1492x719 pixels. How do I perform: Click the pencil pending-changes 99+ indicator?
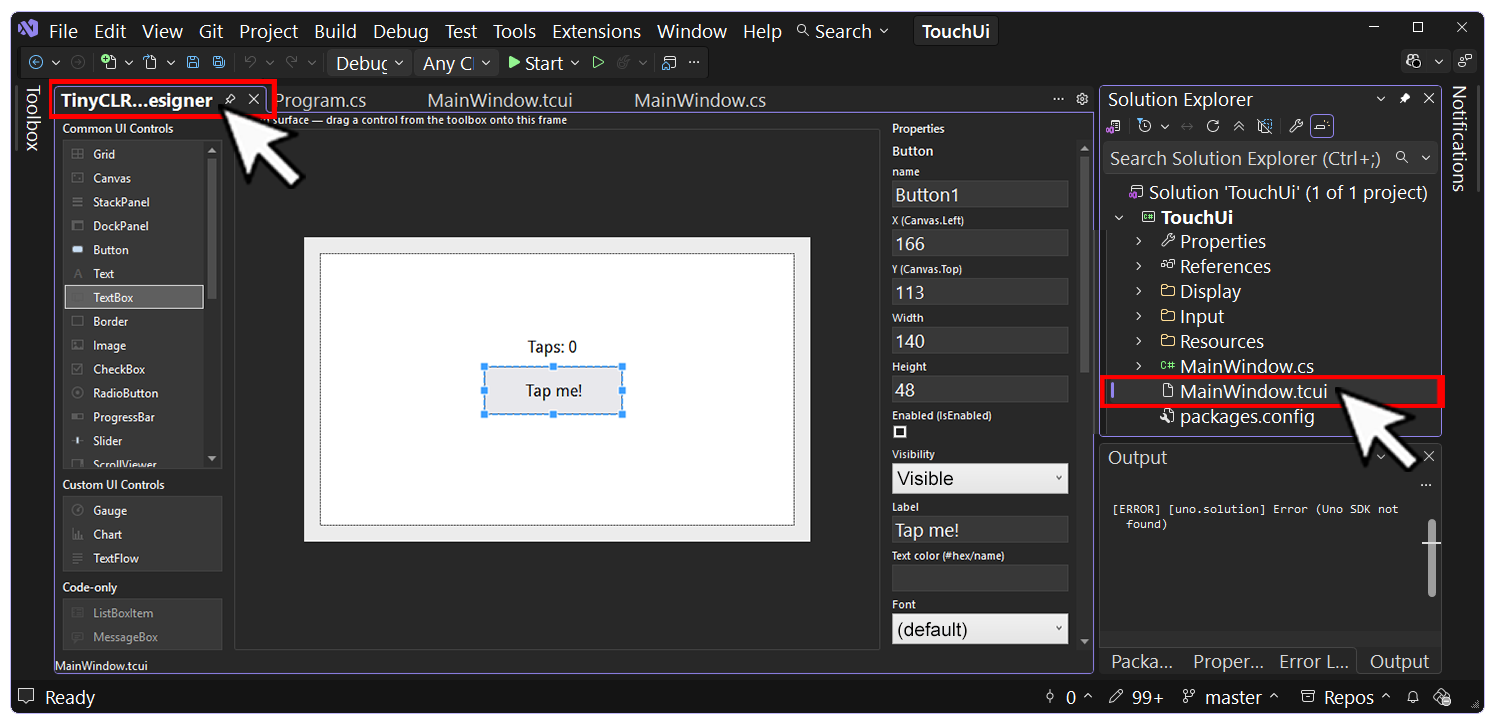[1136, 697]
